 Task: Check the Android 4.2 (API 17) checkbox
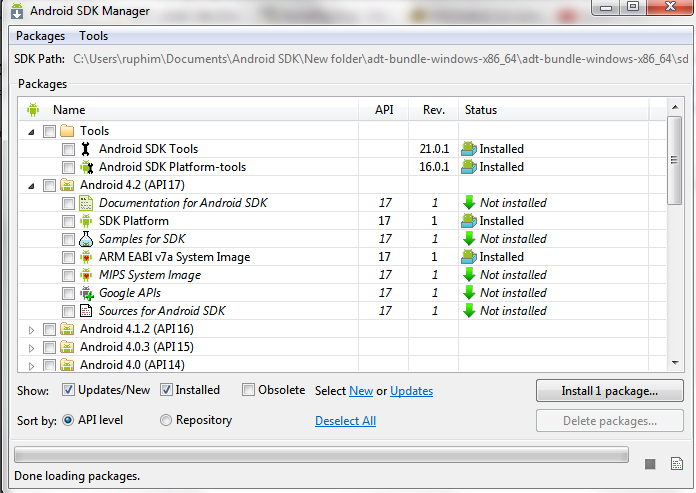(49, 185)
